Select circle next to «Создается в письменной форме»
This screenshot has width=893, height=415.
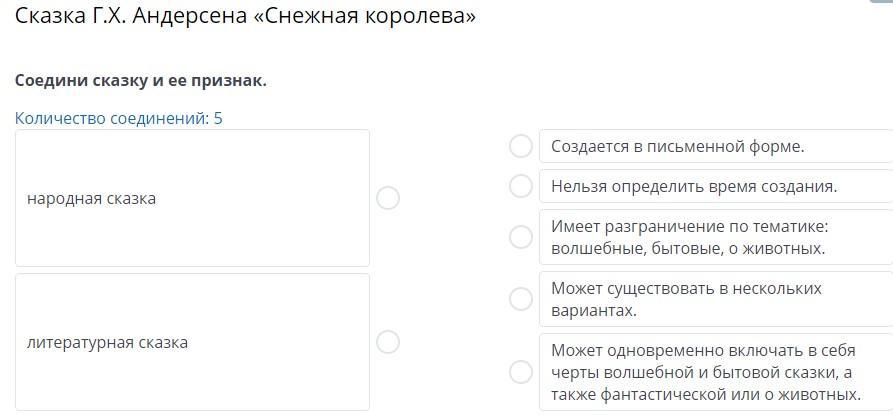(x=520, y=146)
